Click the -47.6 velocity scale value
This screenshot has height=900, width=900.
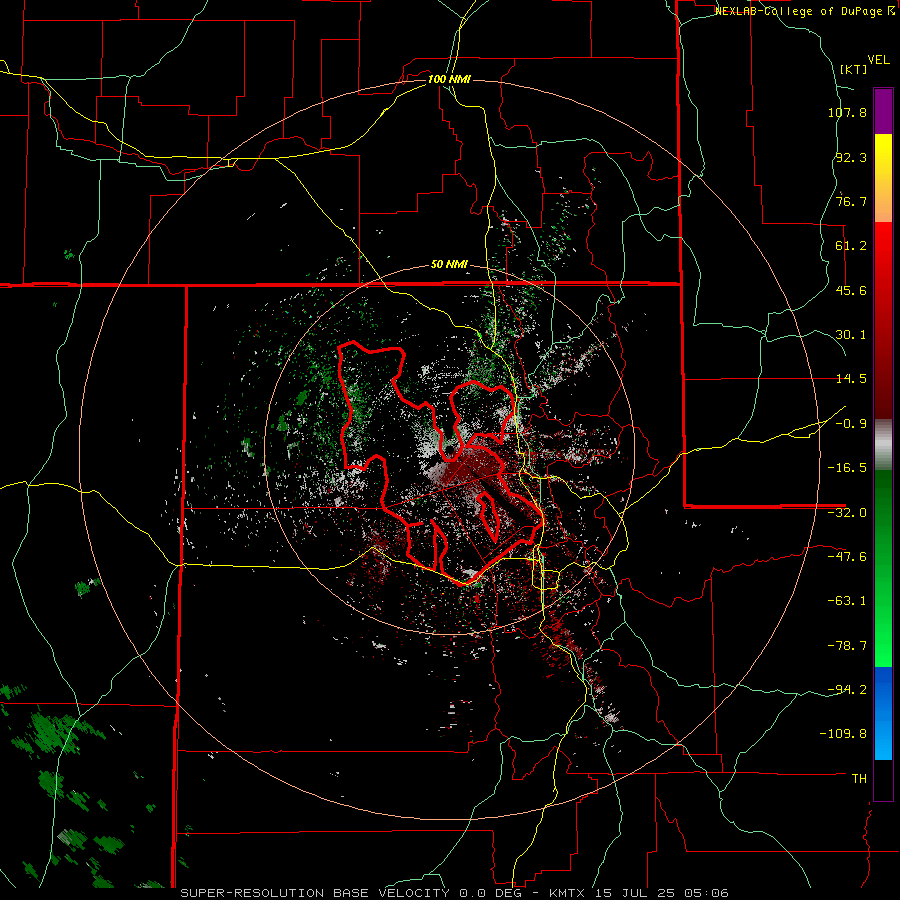click(x=847, y=557)
